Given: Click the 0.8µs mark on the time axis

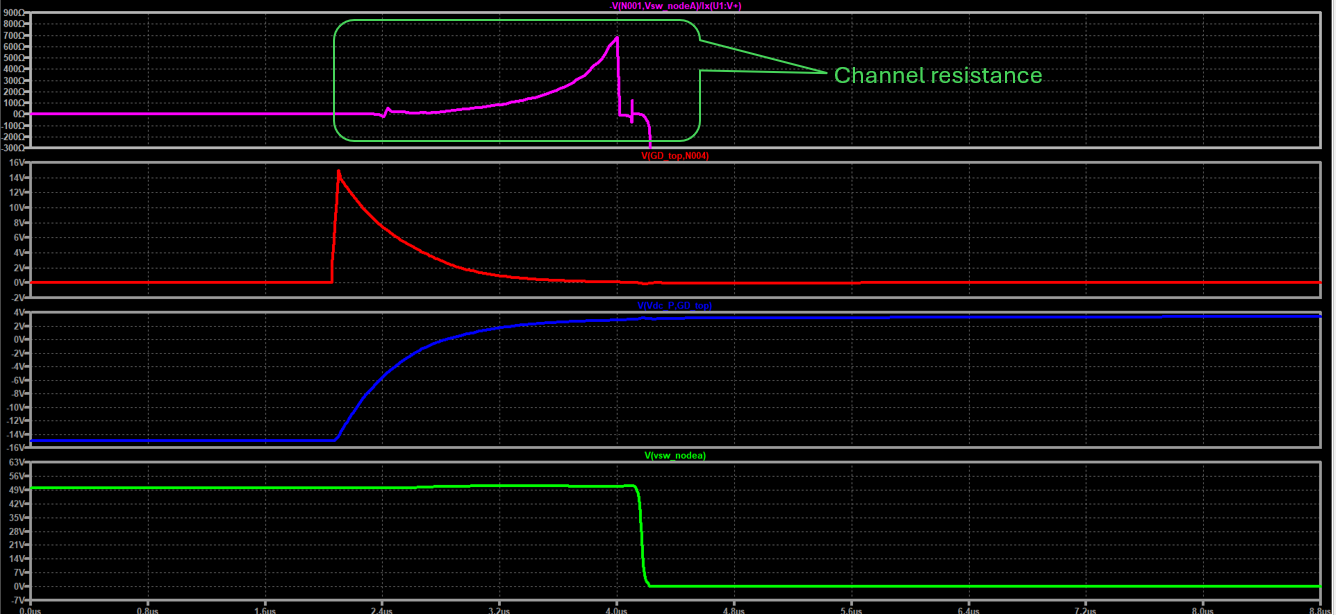Looking at the screenshot, I should point(147,608).
